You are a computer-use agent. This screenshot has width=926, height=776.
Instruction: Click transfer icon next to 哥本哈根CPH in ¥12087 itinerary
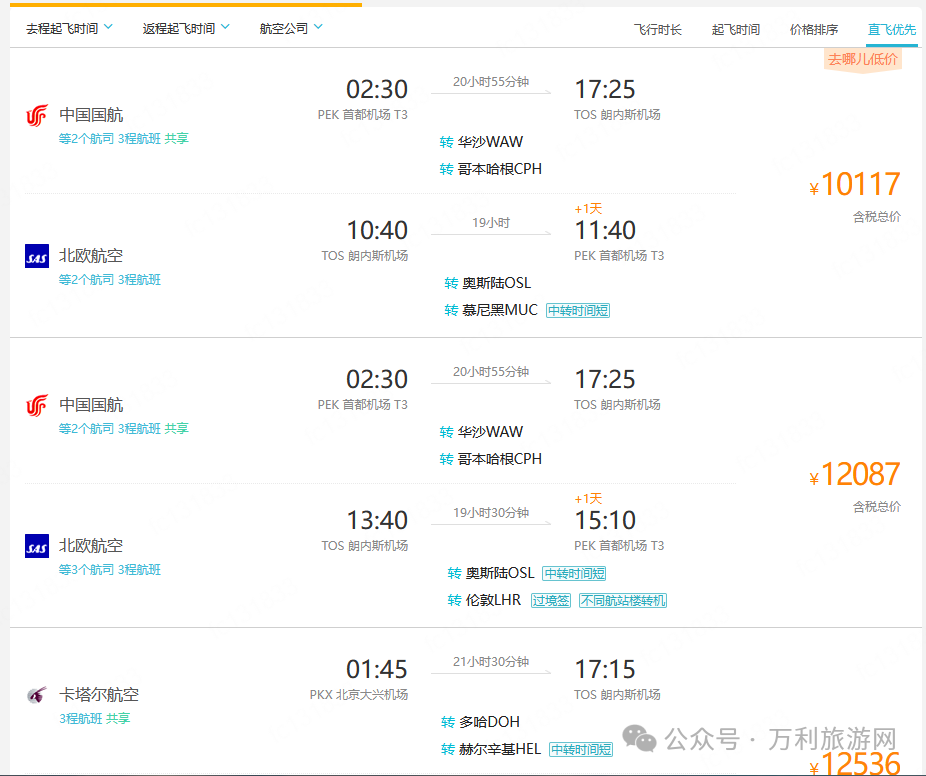pyautogui.click(x=446, y=459)
